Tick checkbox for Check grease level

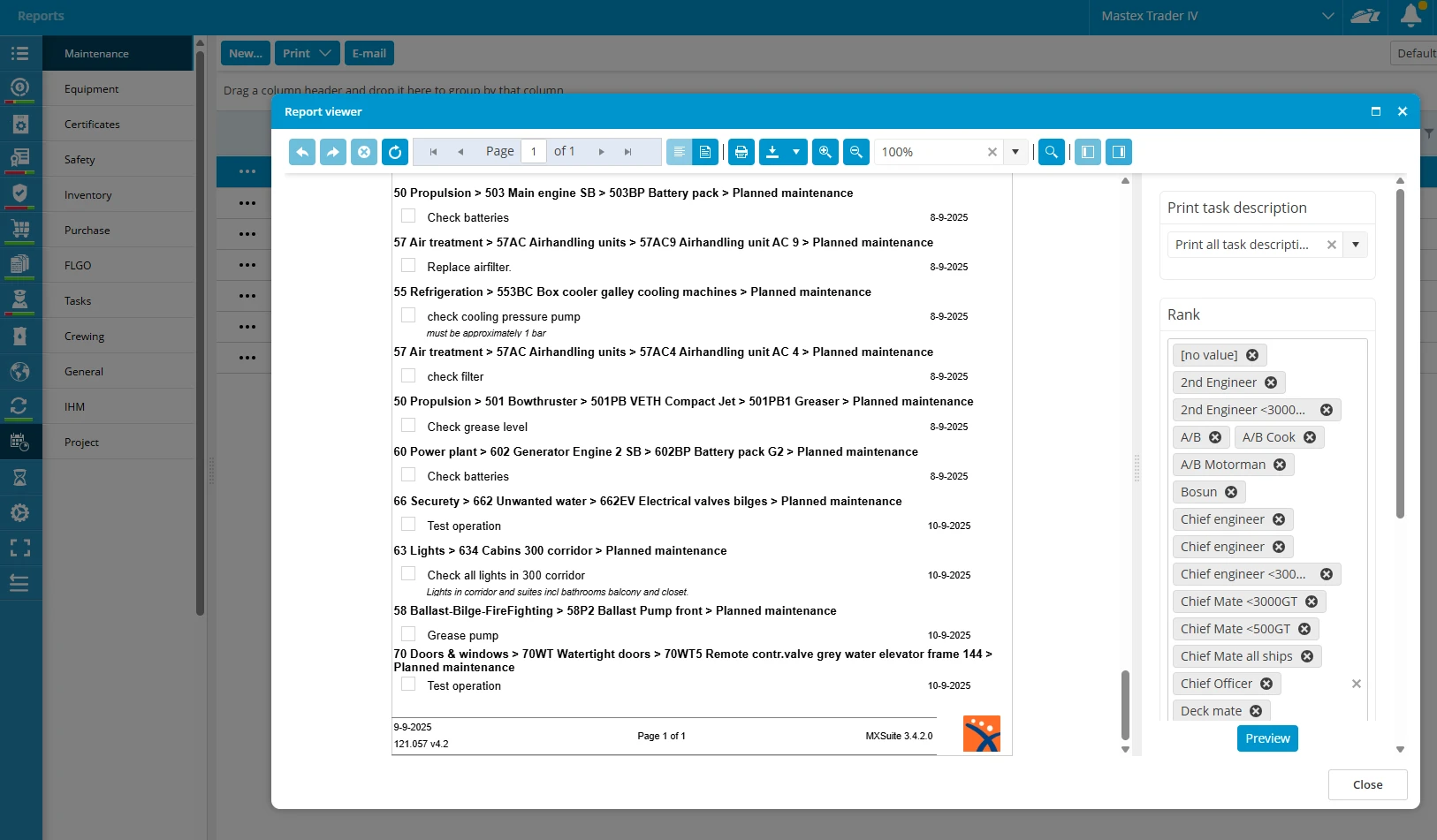[408, 426]
